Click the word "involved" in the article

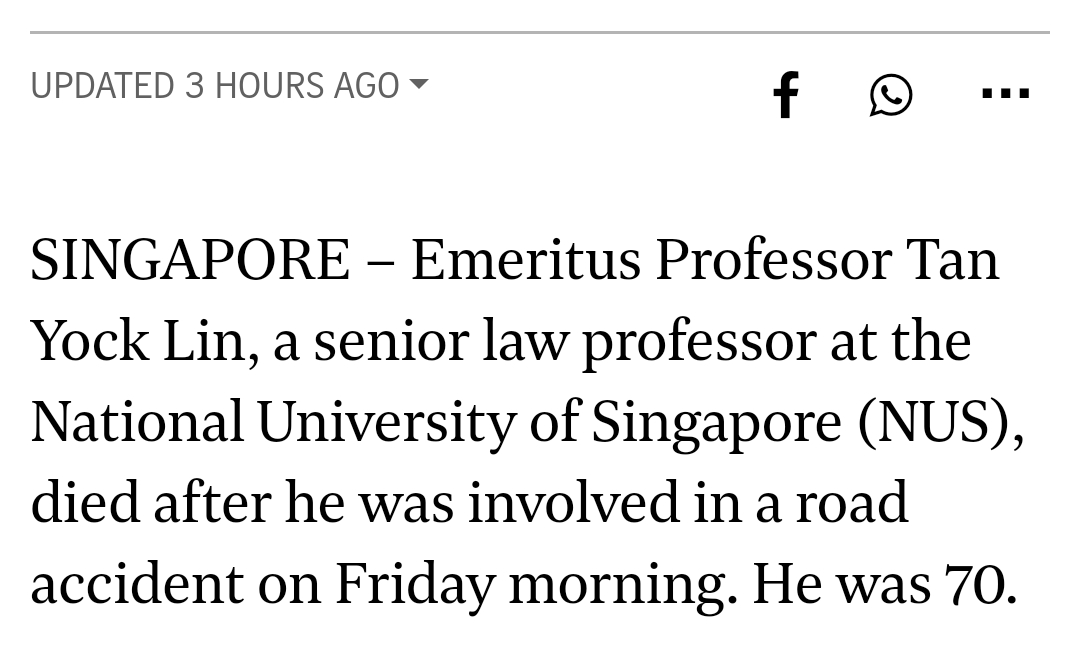click(573, 502)
